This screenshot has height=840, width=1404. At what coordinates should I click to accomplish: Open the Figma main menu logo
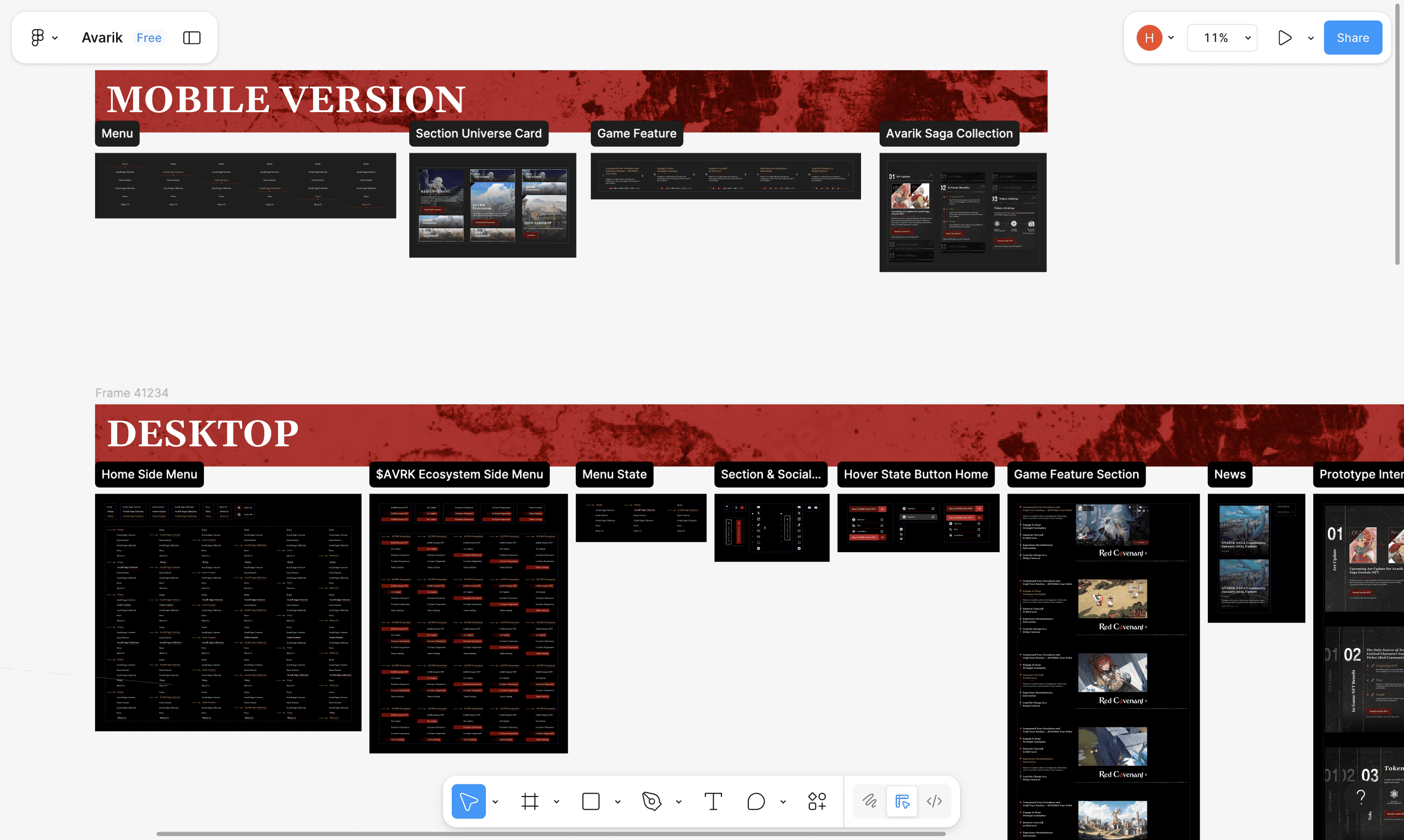pyautogui.click(x=38, y=38)
